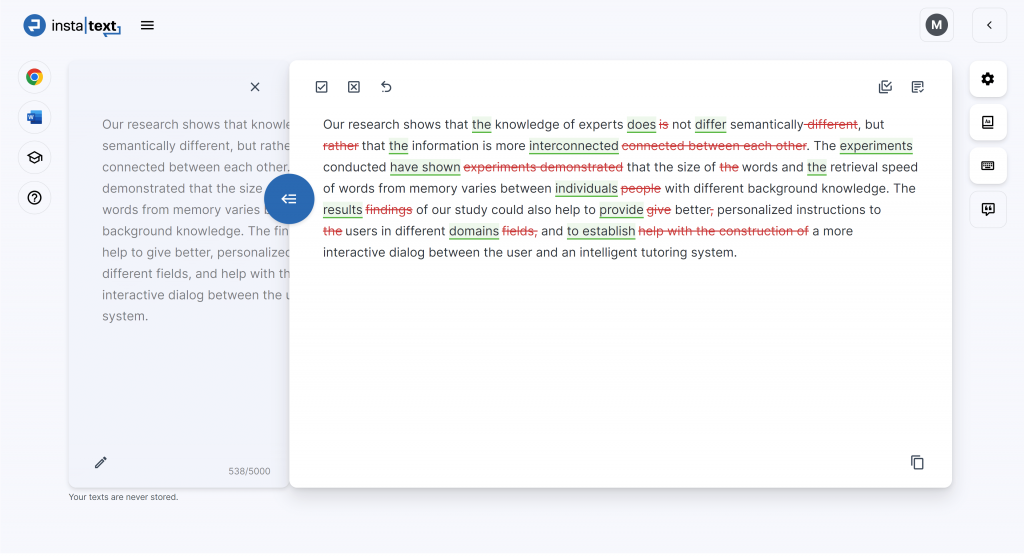Click the struck-out word 'give'
This screenshot has width=1024, height=557.
[x=659, y=210]
